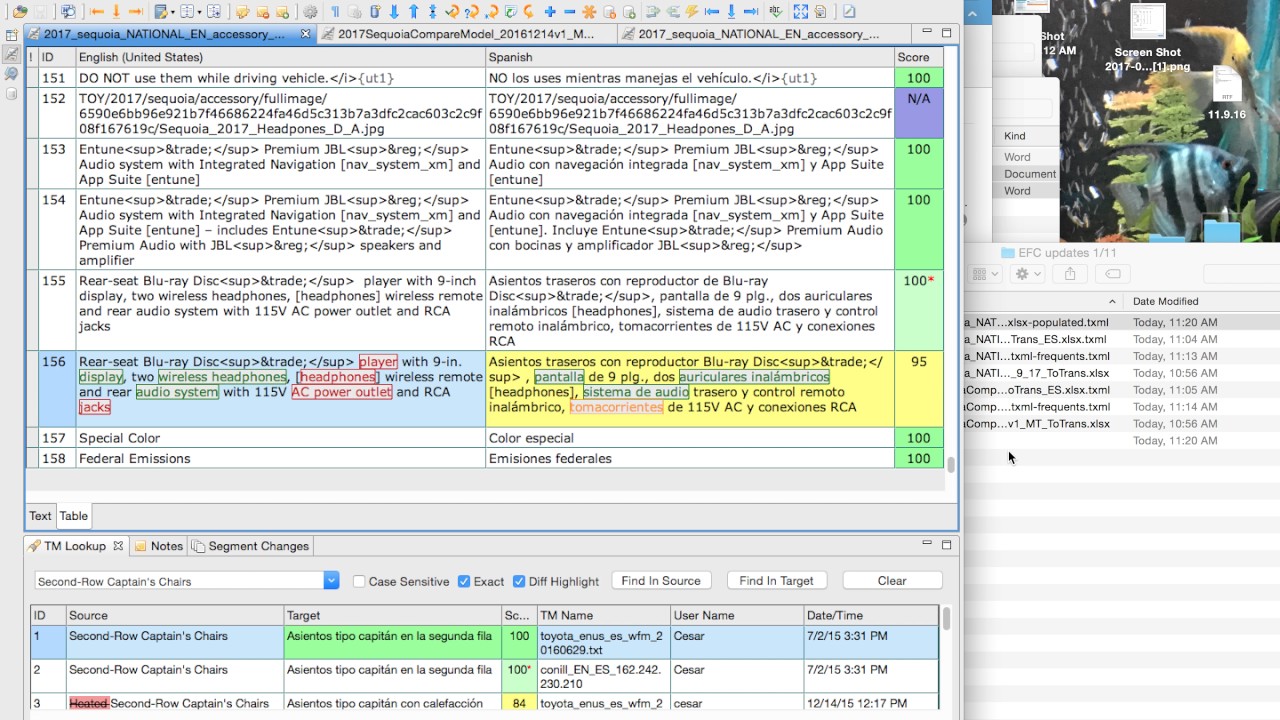Click the gray gear settings toolbar icon
Screen dimensions: 1280x720
click(310, 12)
